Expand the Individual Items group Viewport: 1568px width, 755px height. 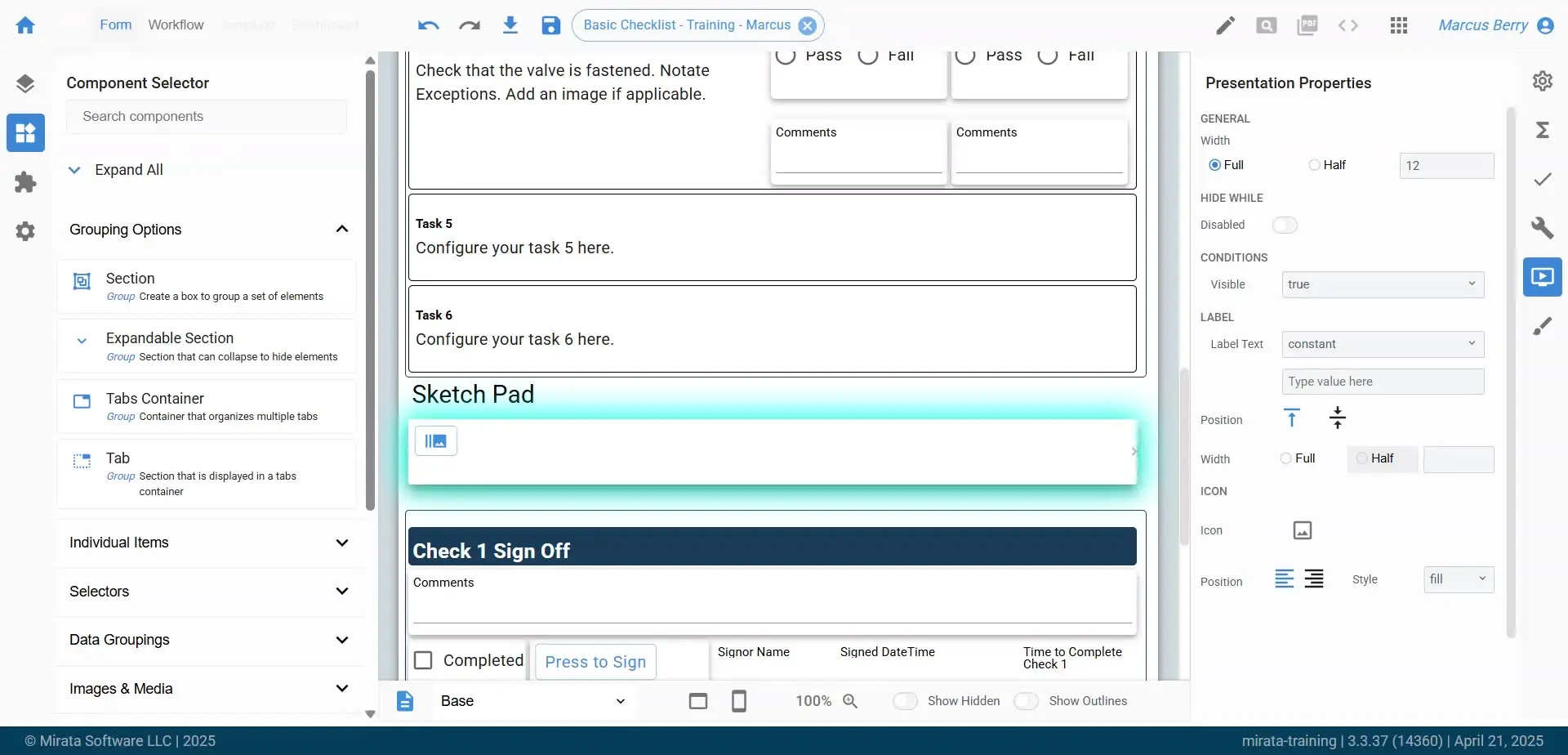pyautogui.click(x=342, y=542)
